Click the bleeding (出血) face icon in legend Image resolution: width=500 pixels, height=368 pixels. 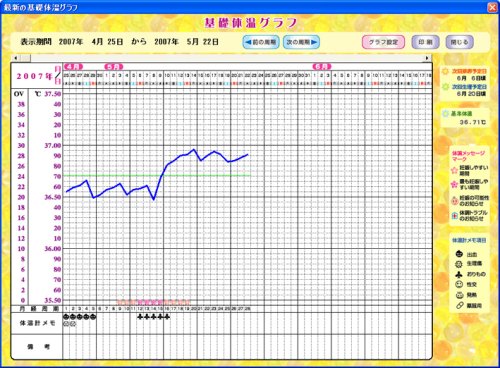[459, 254]
